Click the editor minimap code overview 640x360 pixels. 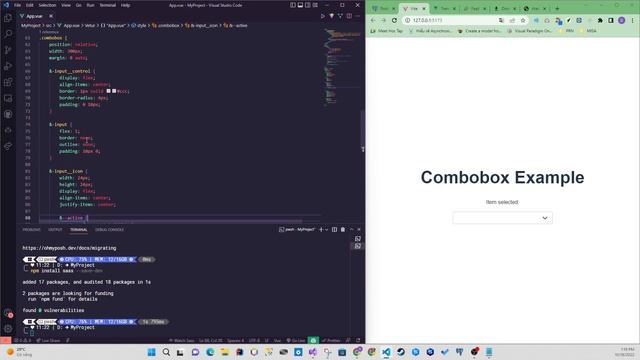click(341, 67)
